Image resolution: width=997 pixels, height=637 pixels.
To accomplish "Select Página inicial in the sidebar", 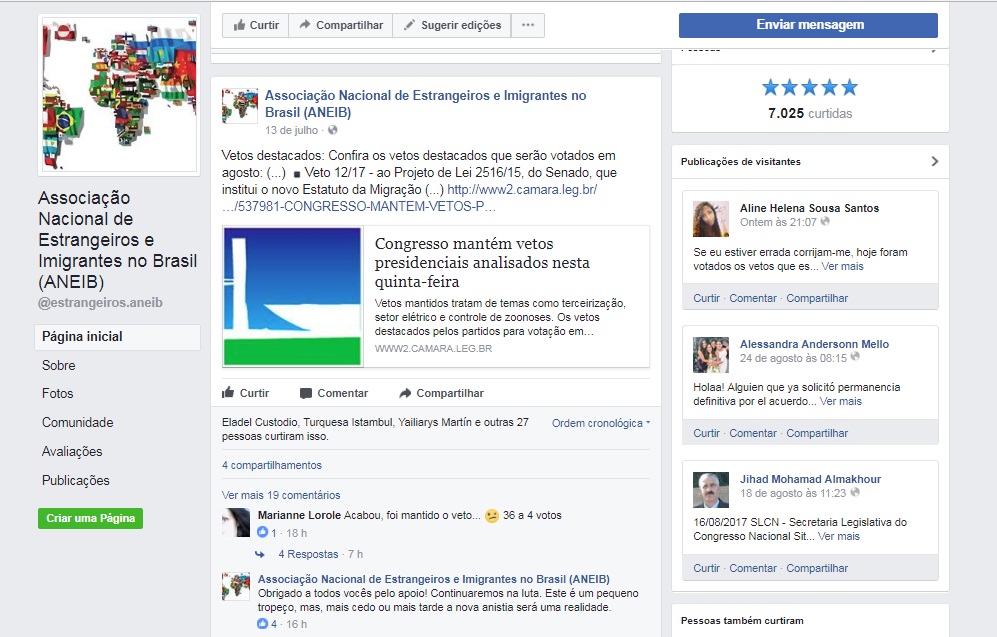I will pyautogui.click(x=118, y=337).
